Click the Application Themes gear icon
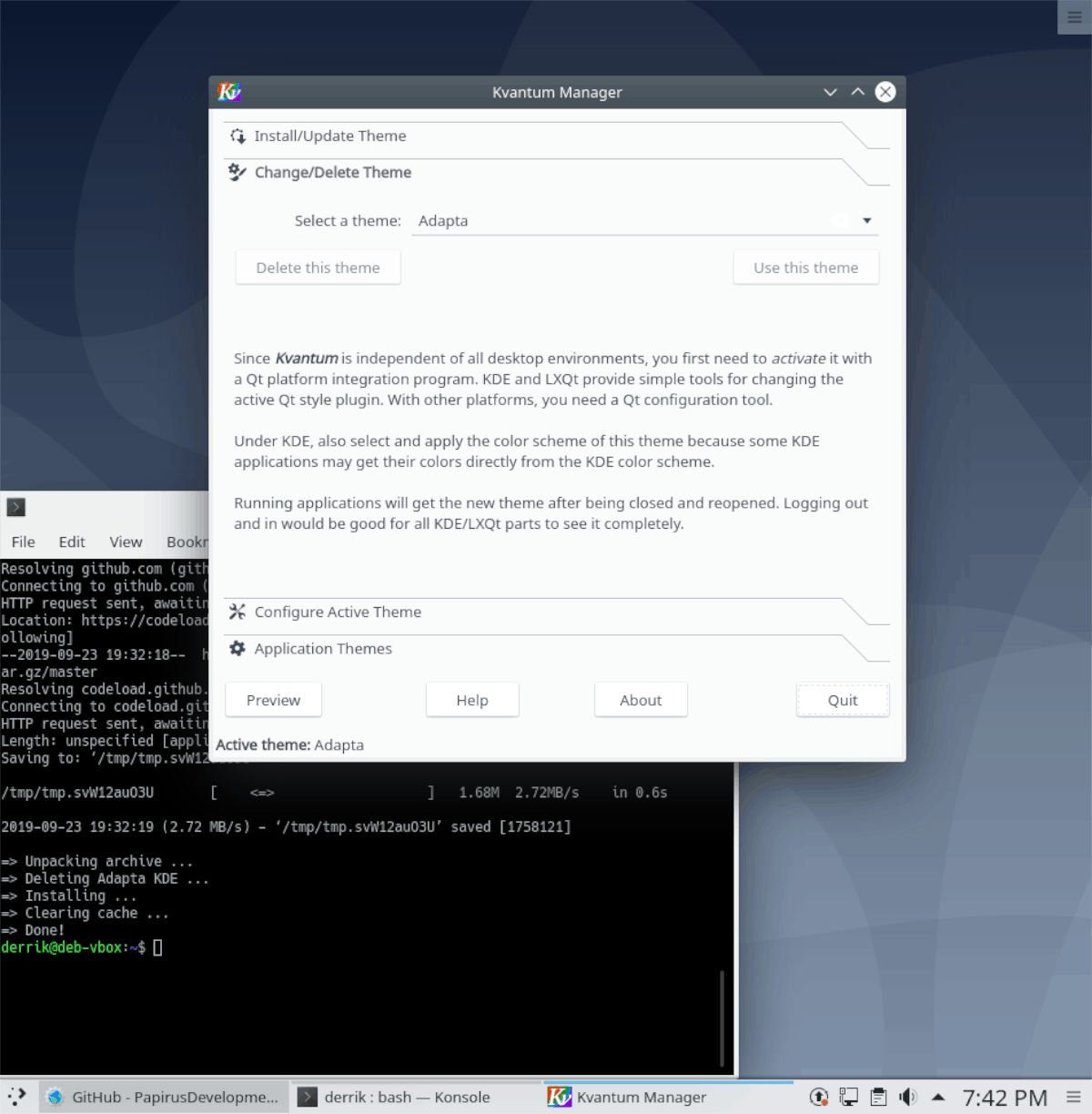This screenshot has height=1114, width=1092. coord(237,648)
